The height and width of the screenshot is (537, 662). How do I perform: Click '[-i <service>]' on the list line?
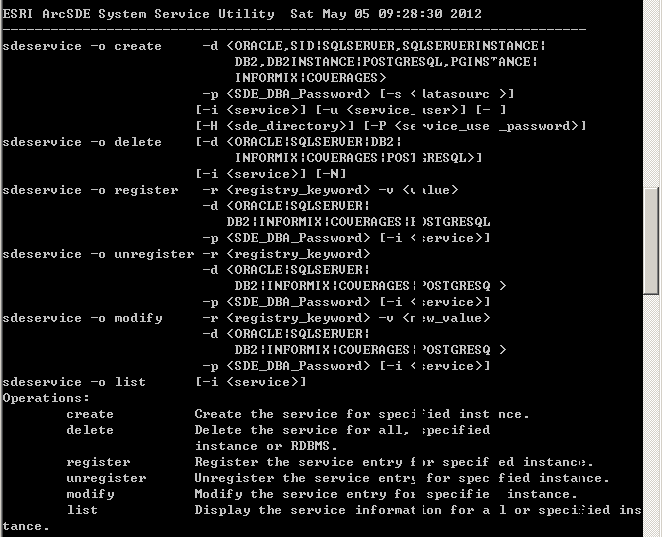[251, 382]
